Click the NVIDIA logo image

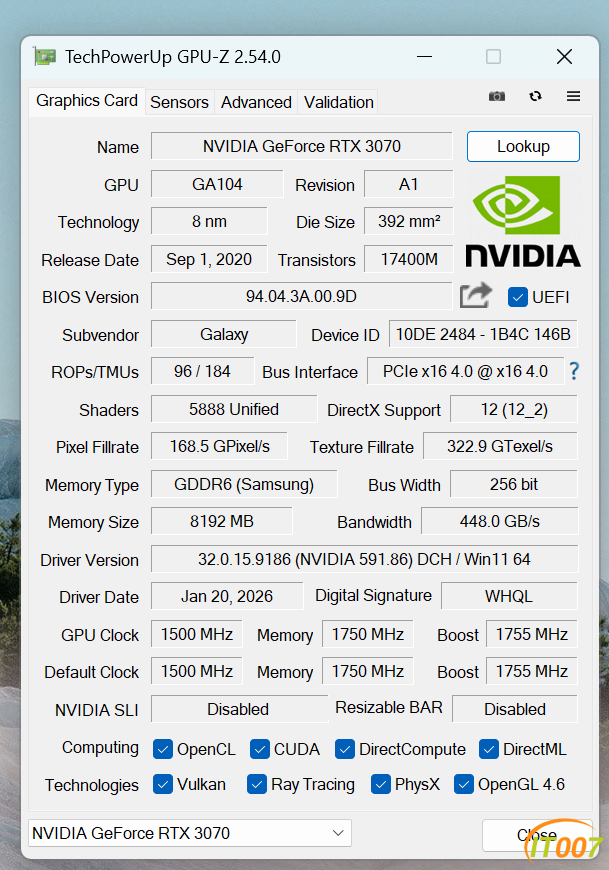click(x=522, y=222)
